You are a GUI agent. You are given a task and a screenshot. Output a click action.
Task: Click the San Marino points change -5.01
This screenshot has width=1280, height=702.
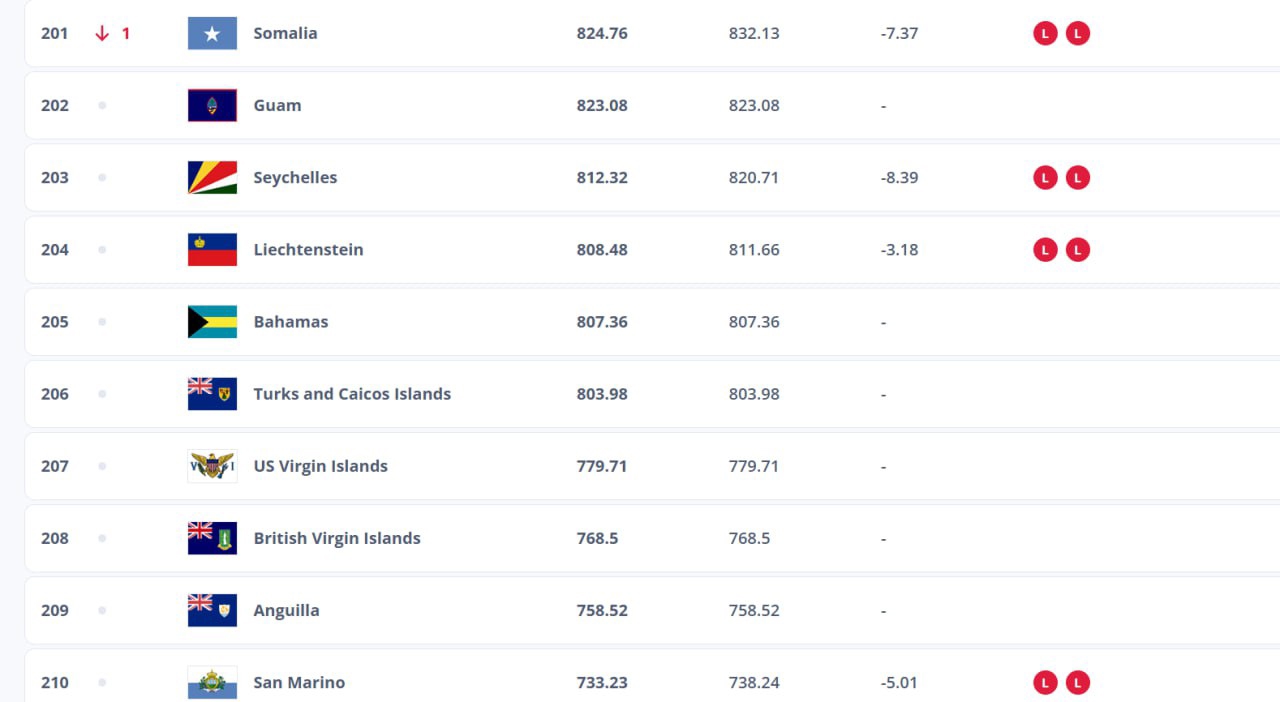899,682
